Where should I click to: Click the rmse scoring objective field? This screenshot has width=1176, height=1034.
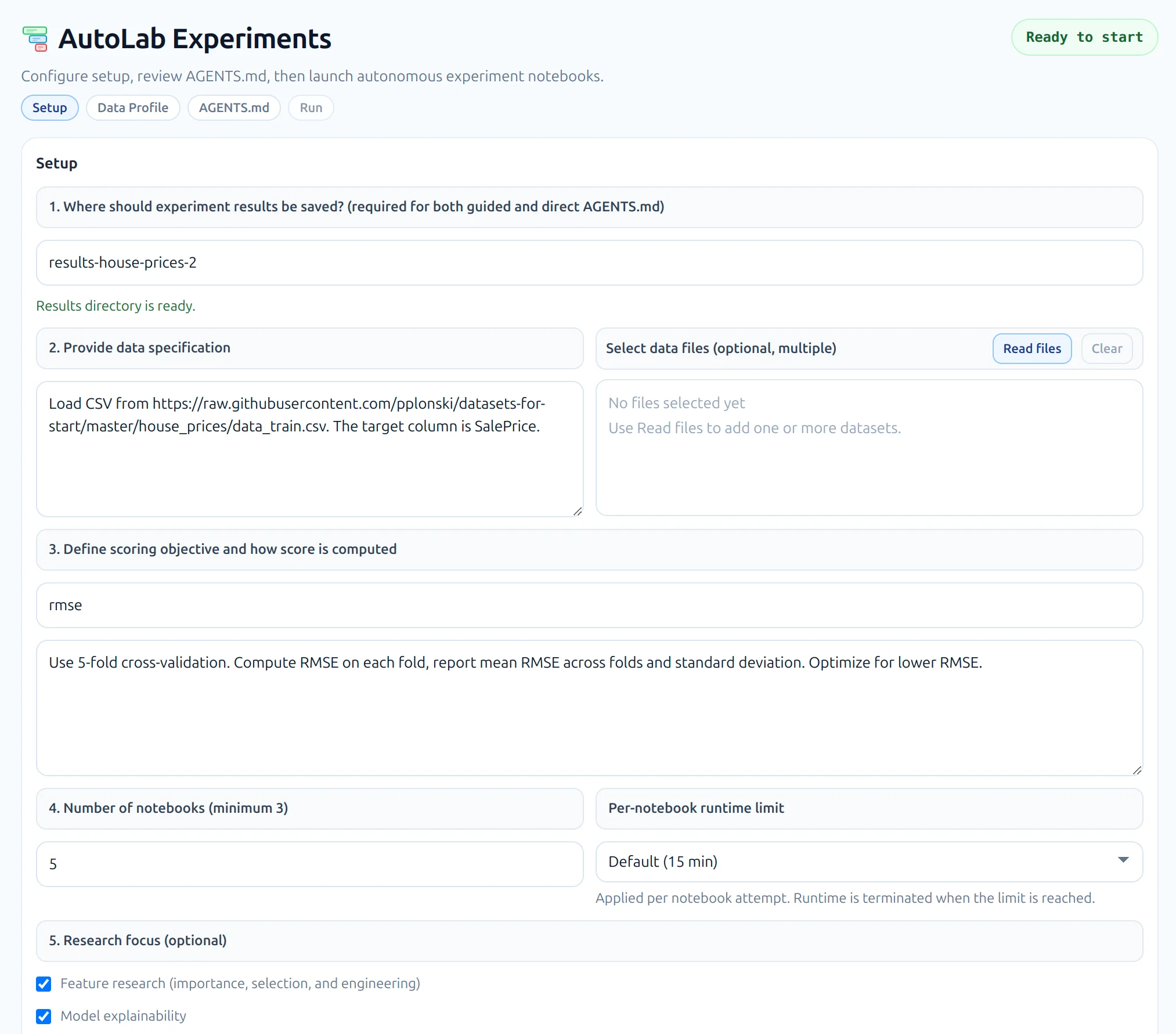point(589,605)
